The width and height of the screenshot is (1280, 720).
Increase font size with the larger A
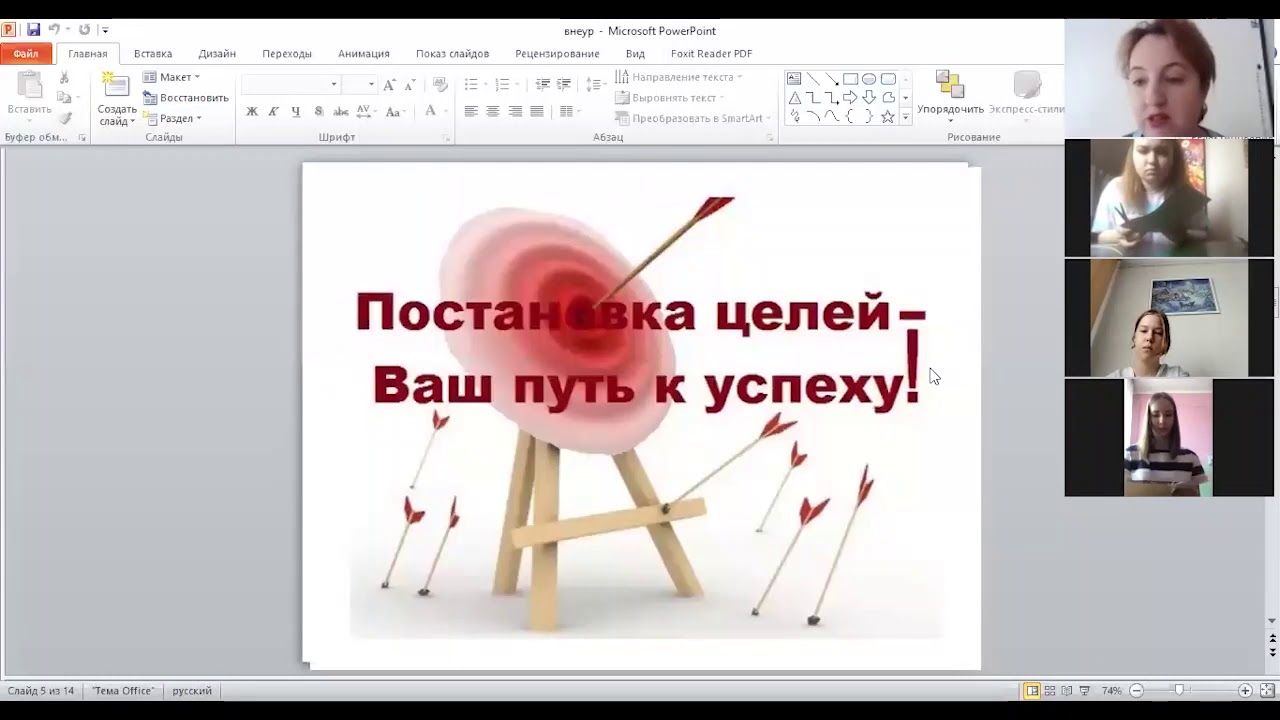tap(389, 85)
